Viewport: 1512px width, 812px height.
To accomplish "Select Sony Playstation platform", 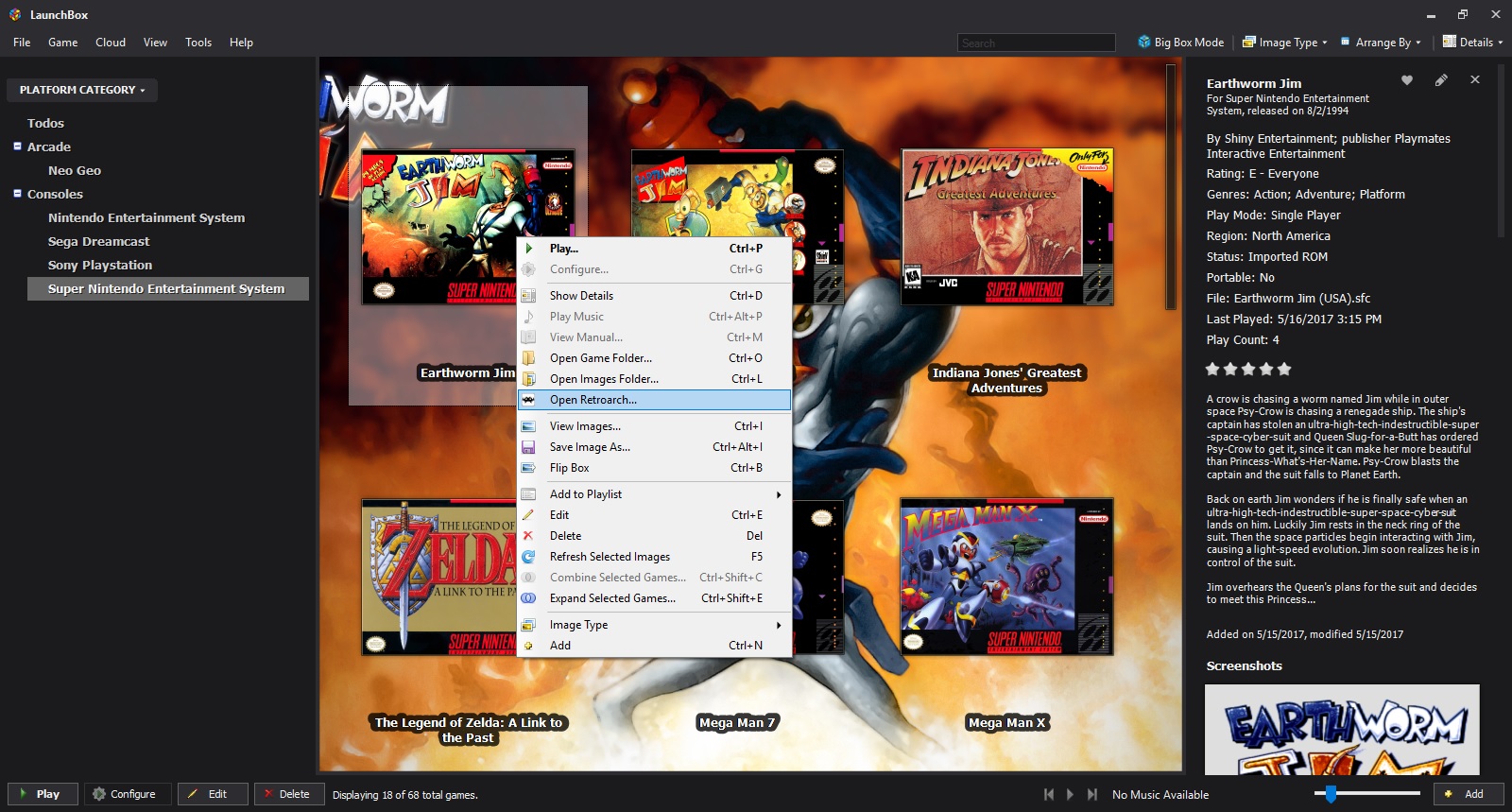I will [x=100, y=265].
